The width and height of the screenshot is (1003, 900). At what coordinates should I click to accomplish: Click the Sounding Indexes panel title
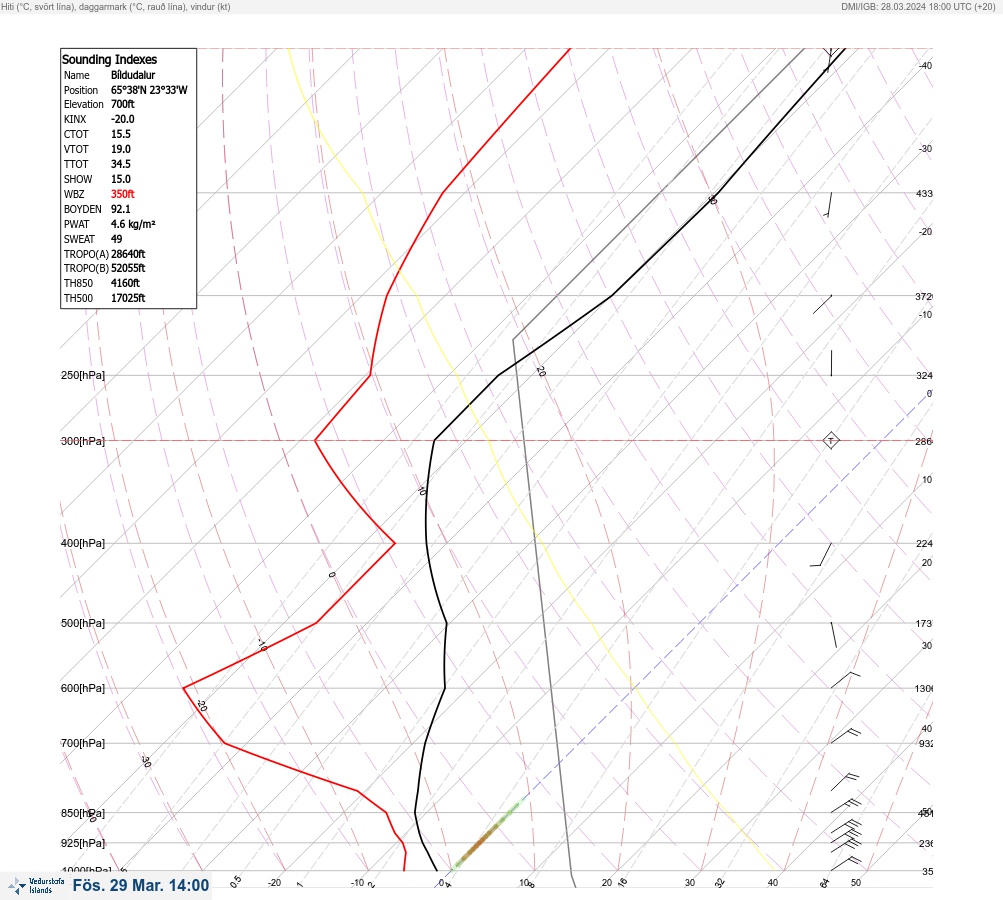(109, 59)
